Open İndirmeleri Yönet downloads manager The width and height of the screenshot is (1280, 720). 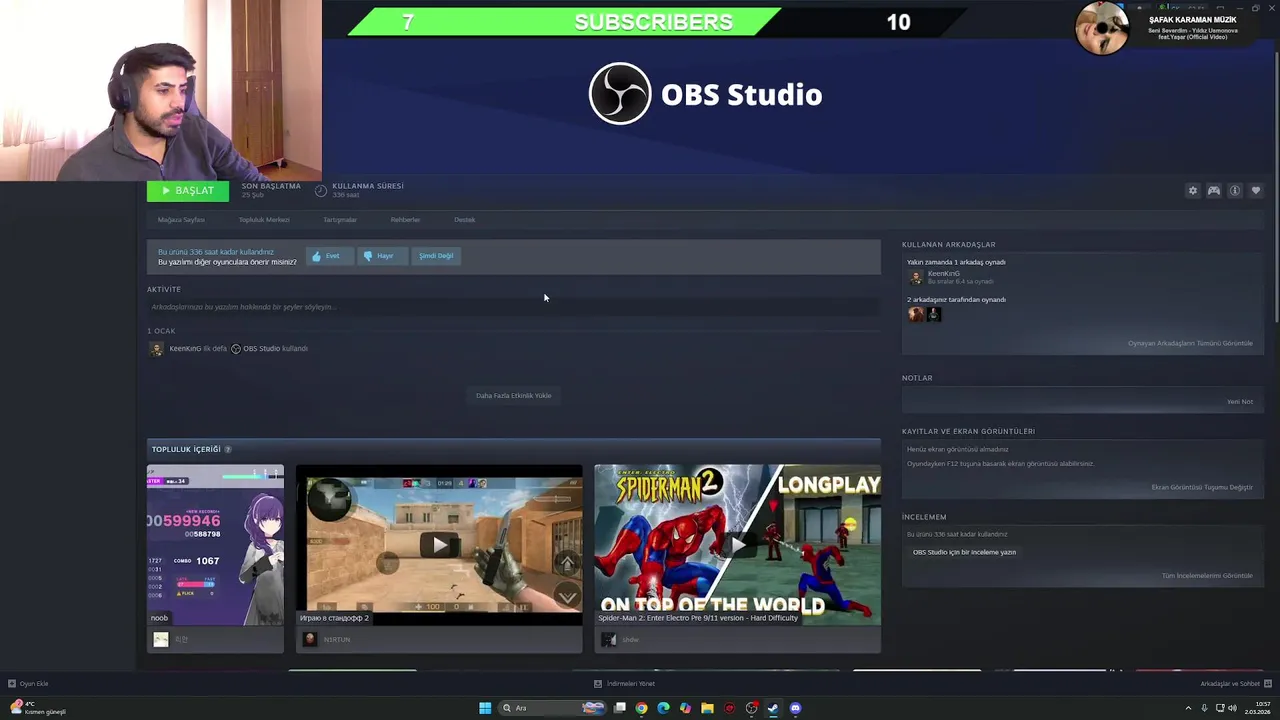point(624,684)
